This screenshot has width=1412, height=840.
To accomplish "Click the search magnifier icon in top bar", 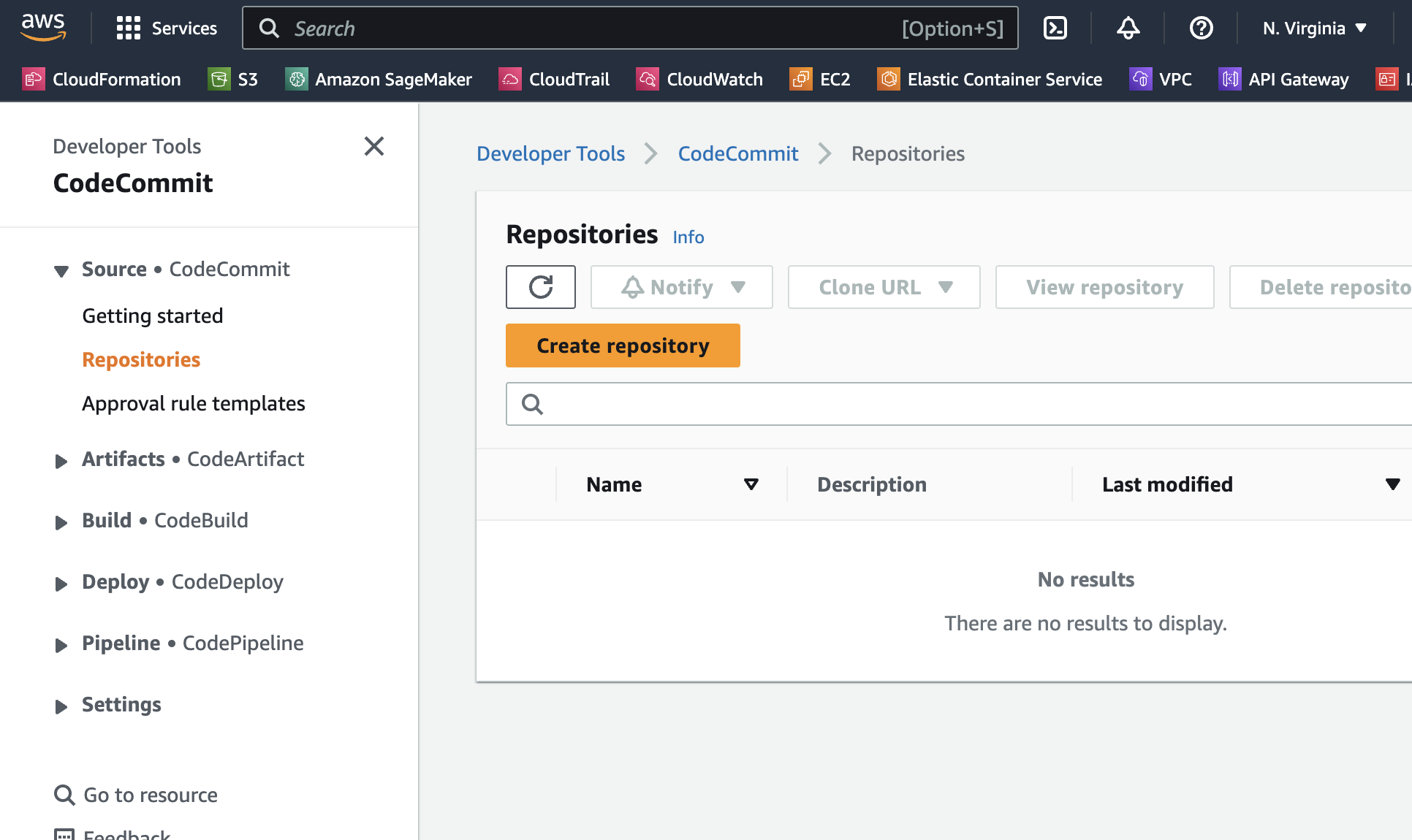I will (x=270, y=28).
